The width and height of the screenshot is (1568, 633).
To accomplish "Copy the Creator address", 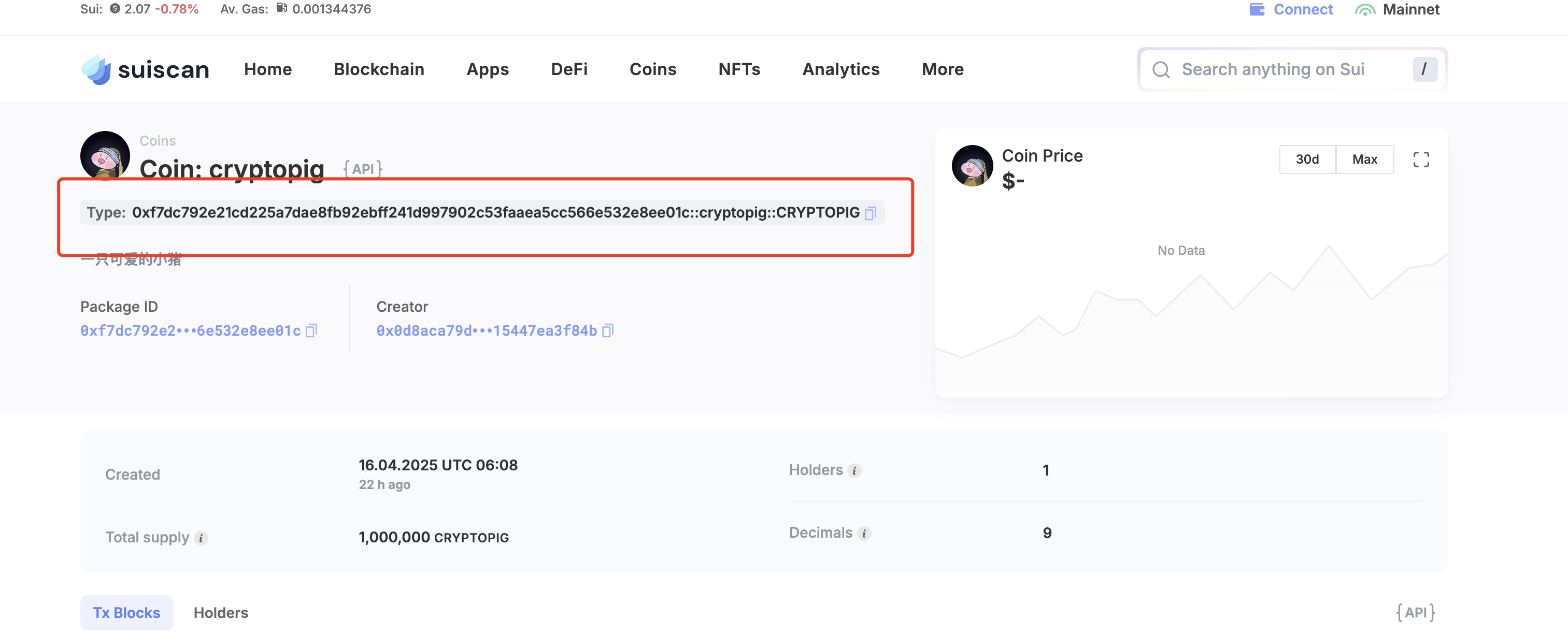I will tap(607, 330).
